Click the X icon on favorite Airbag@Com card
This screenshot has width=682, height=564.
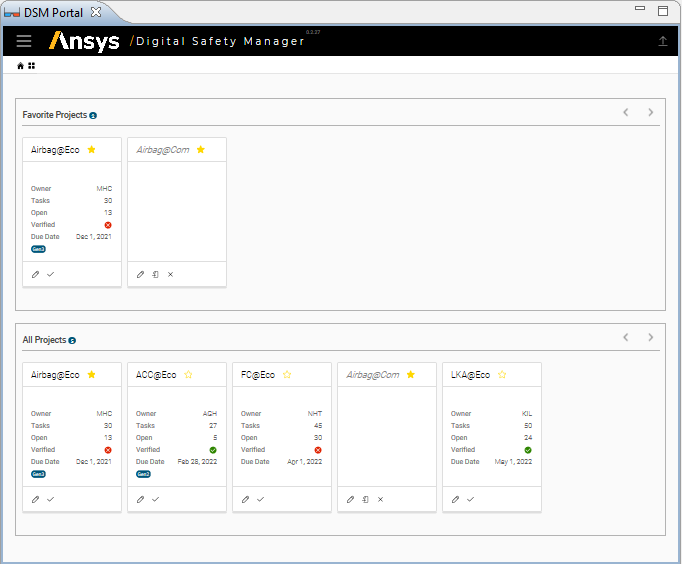coord(170,274)
